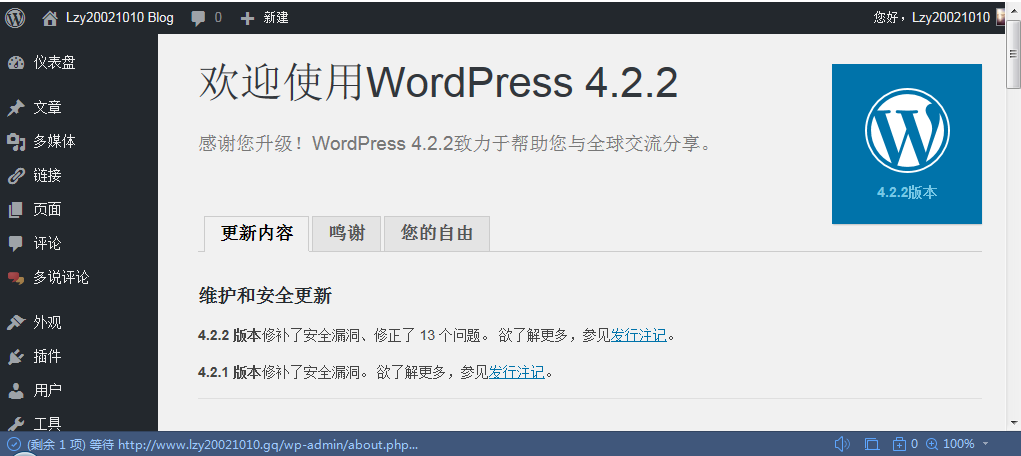Click the 链接 chain link icon
This screenshot has height=456, width=1021.
16,176
